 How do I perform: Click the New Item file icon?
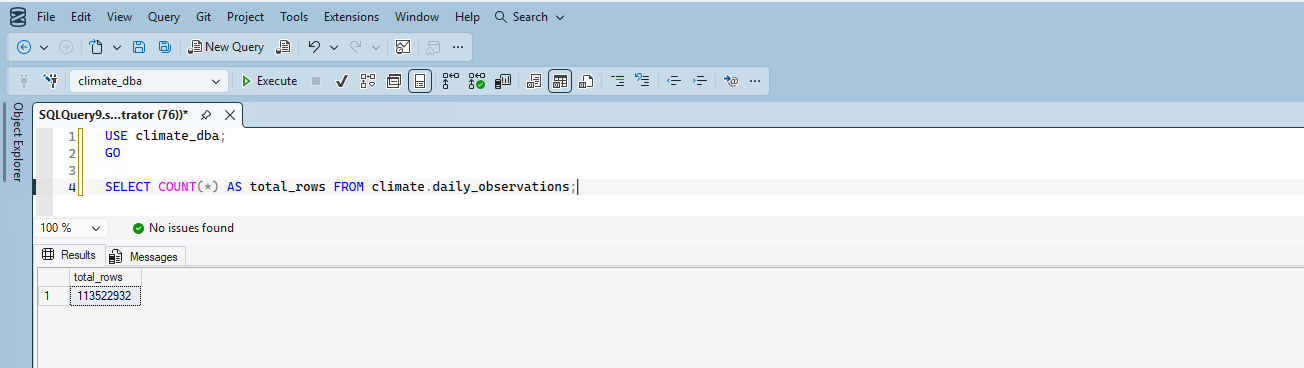[96, 47]
